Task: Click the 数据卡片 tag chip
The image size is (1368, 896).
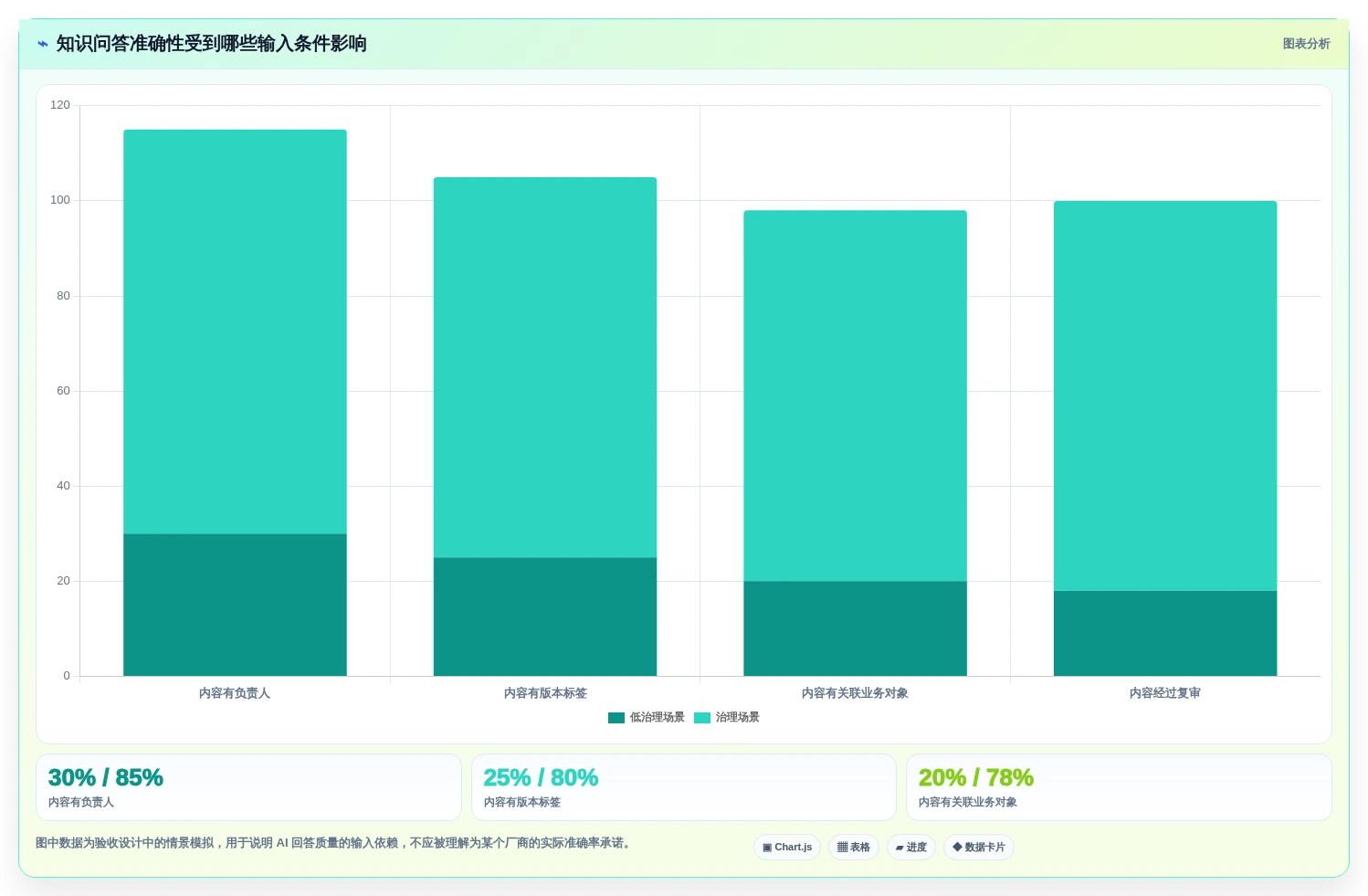Action: (979, 848)
